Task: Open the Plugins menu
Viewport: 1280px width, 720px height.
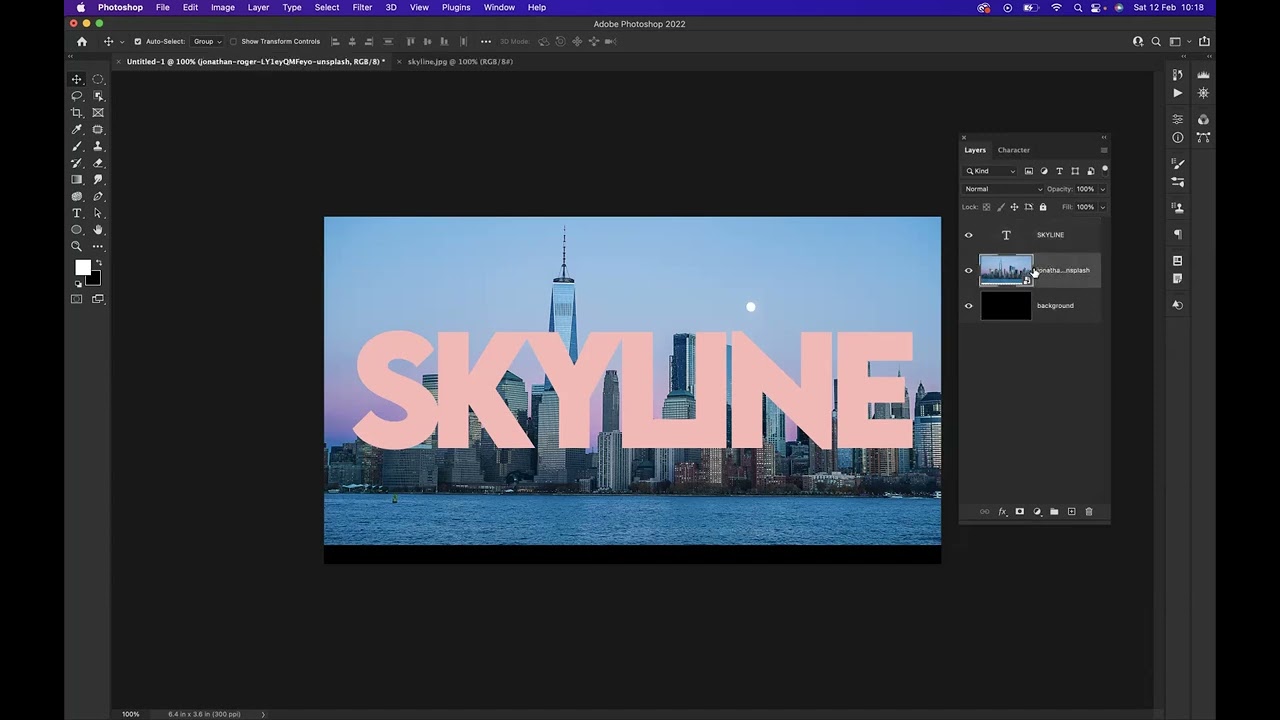Action: pyautogui.click(x=456, y=7)
